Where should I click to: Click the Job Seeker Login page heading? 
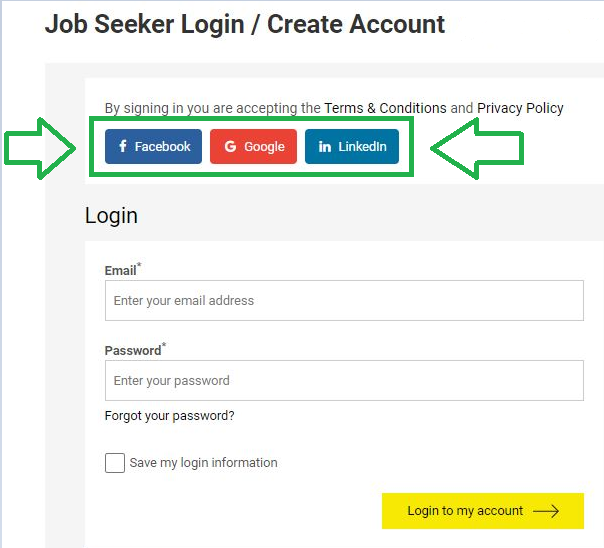tap(245, 24)
